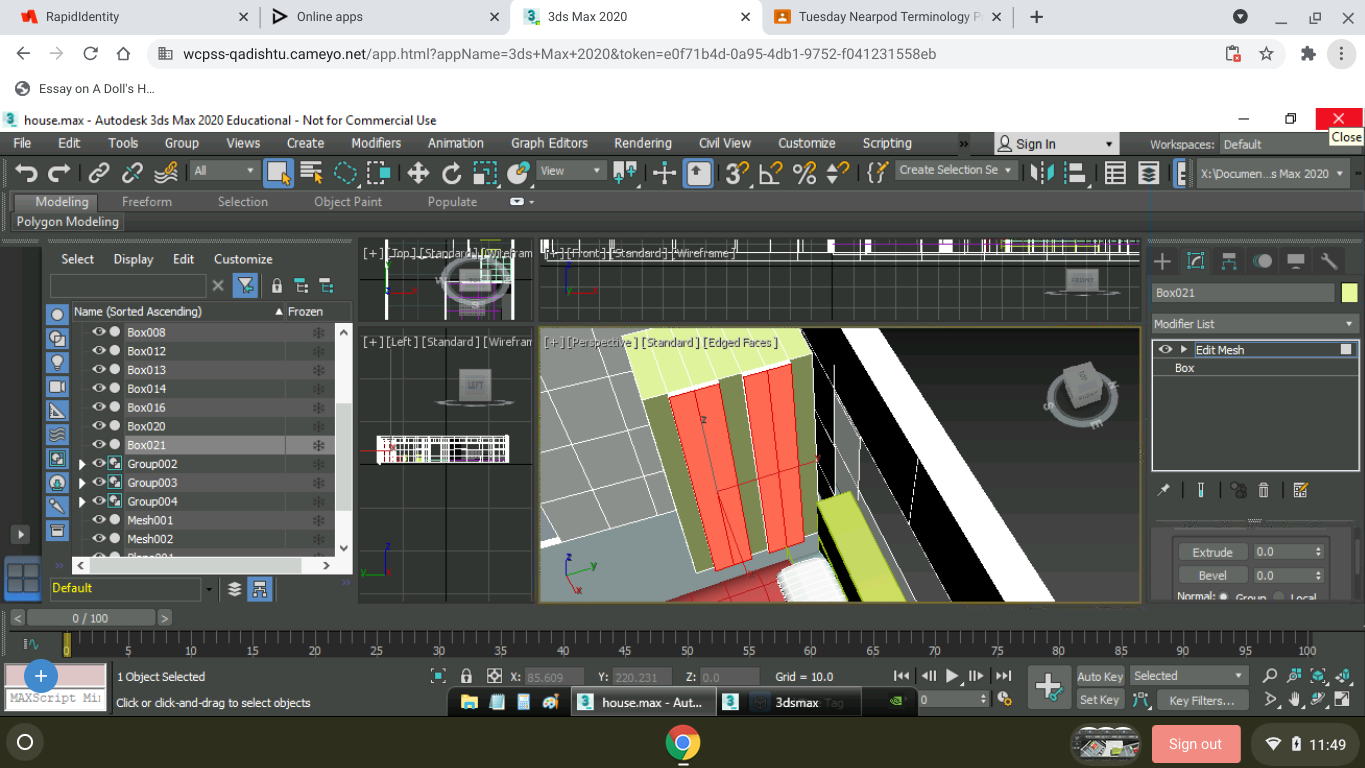Toggle Layer Explorer icon in toolbar

click(x=1149, y=173)
